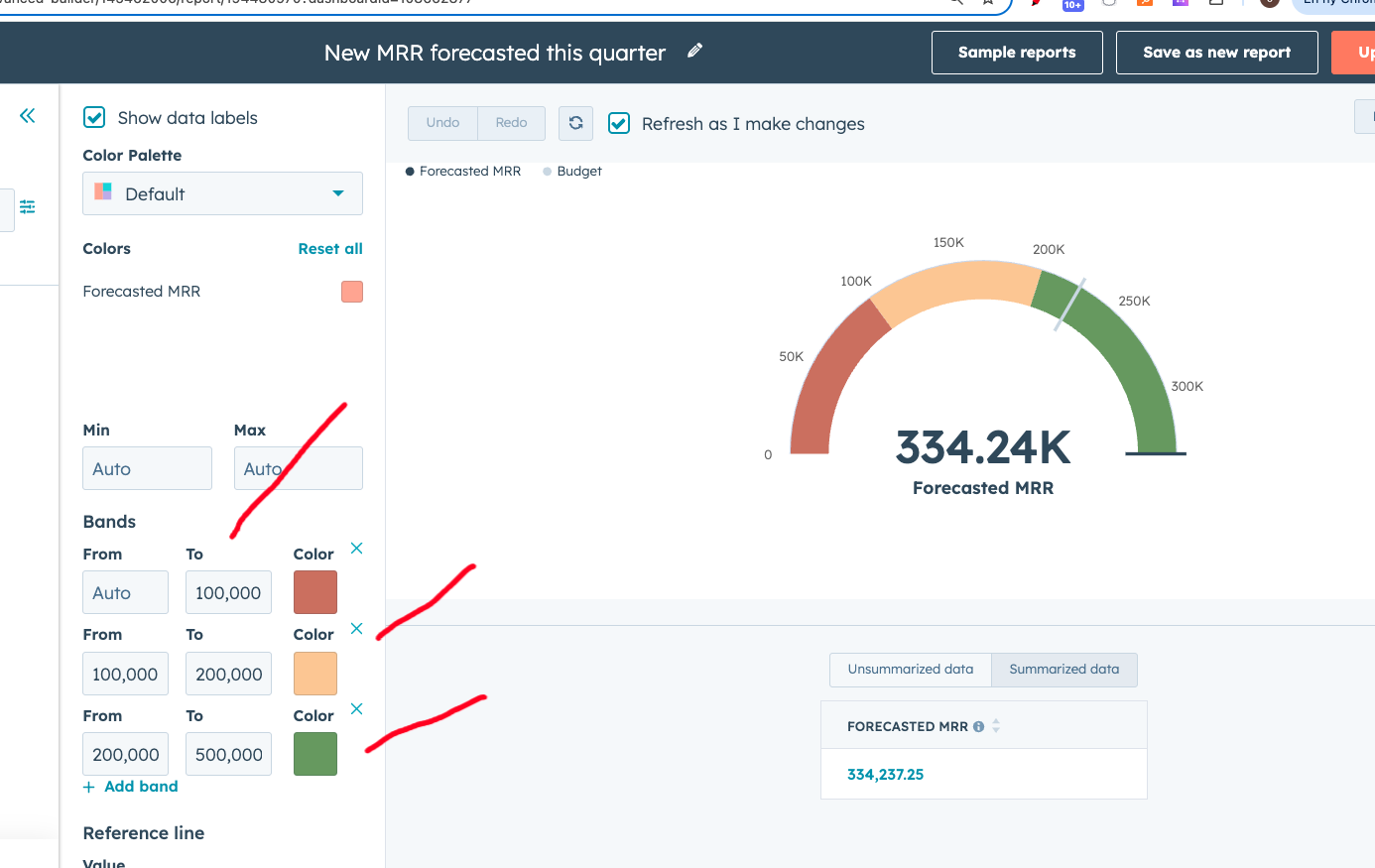Select the Summarized data tab
Image resolution: width=1375 pixels, height=868 pixels.
click(x=1063, y=670)
